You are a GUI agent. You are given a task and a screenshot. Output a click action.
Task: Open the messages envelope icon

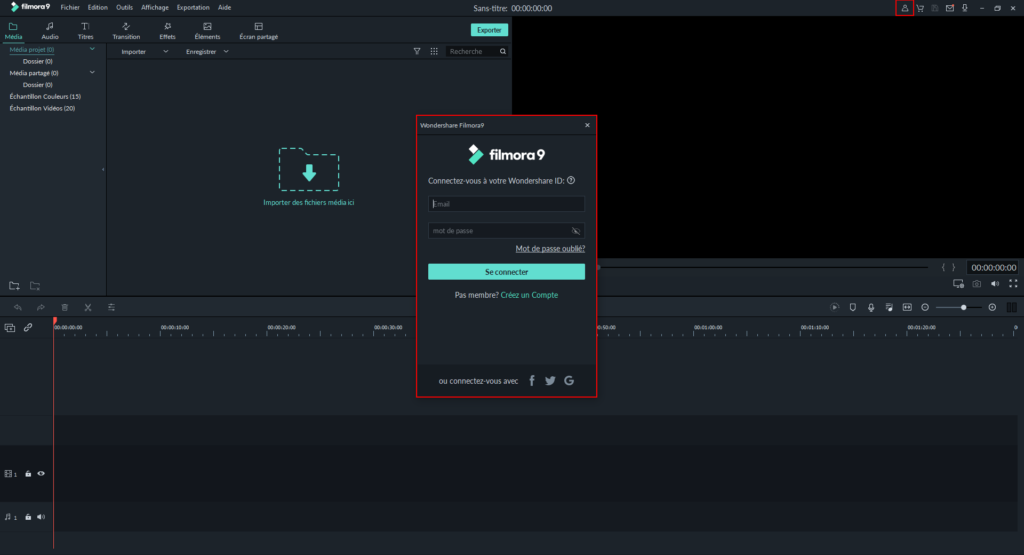(x=950, y=8)
